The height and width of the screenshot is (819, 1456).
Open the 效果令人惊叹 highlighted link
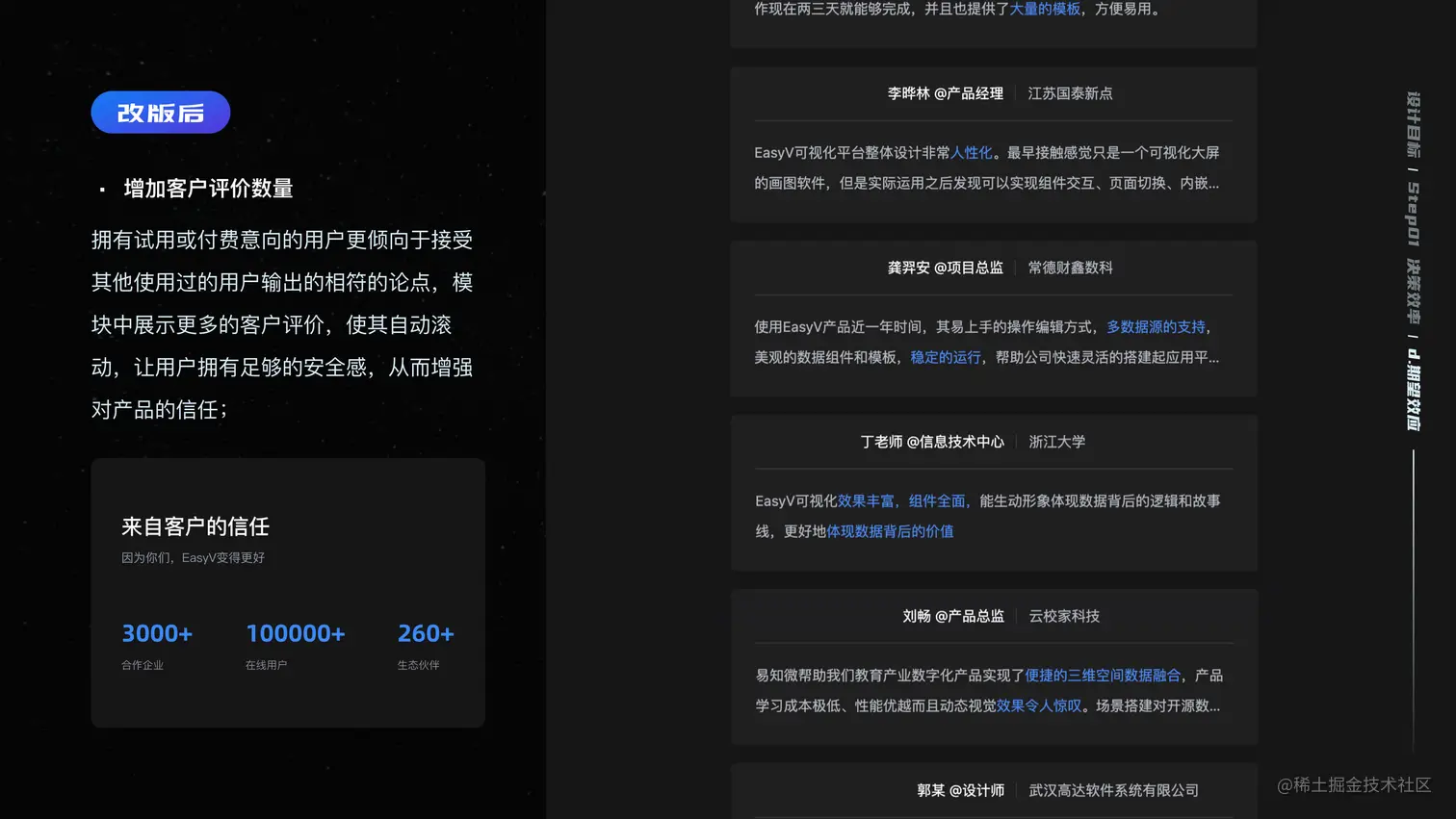(1039, 705)
